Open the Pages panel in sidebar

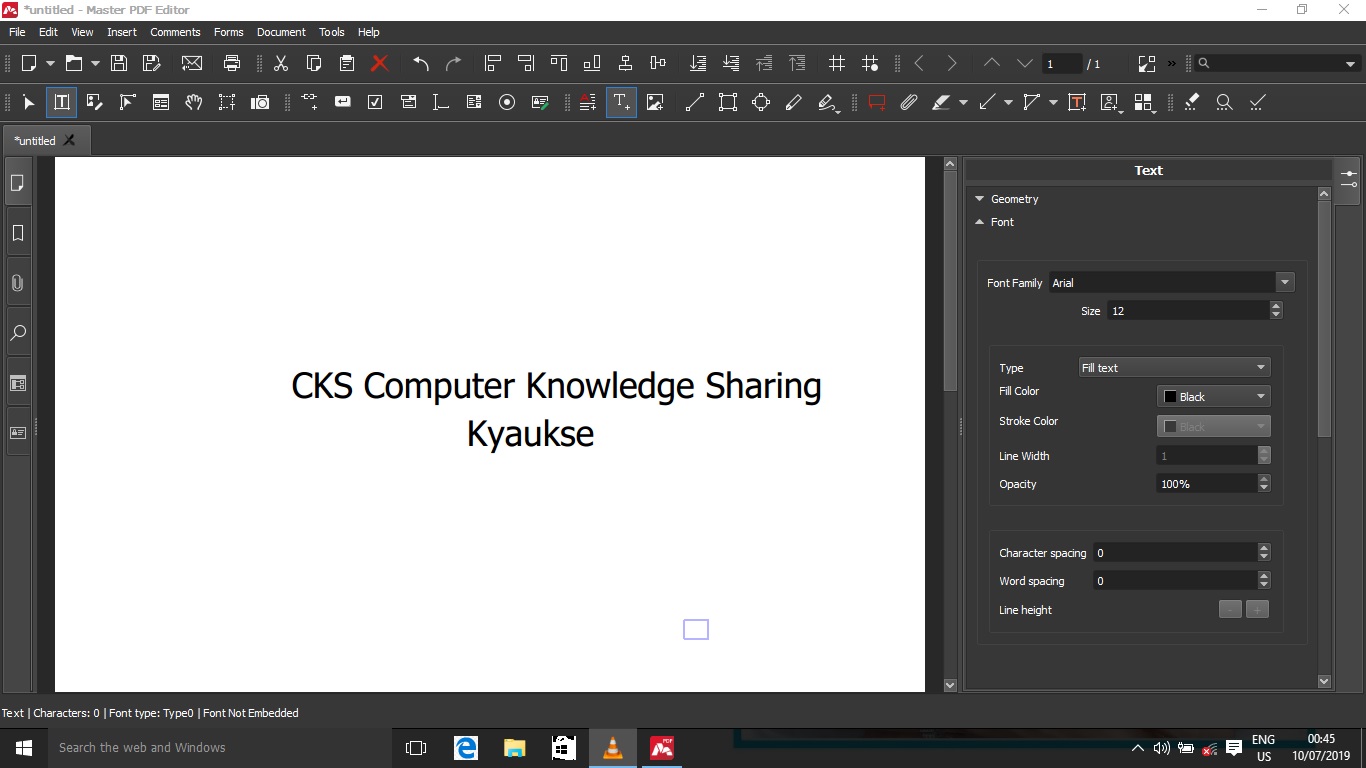click(x=18, y=183)
